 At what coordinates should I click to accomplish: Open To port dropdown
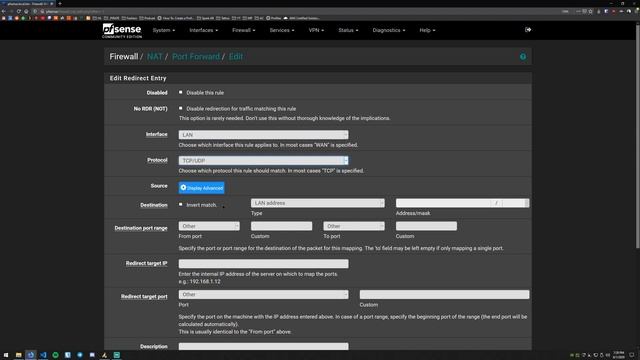(354, 226)
